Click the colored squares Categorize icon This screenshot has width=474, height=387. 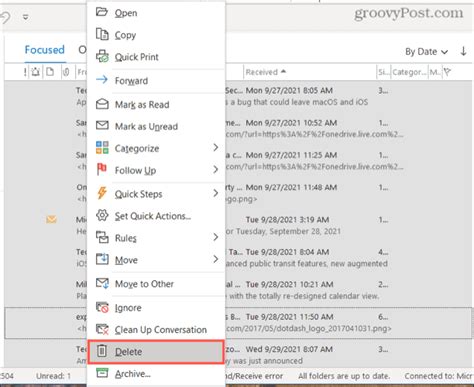(x=102, y=147)
